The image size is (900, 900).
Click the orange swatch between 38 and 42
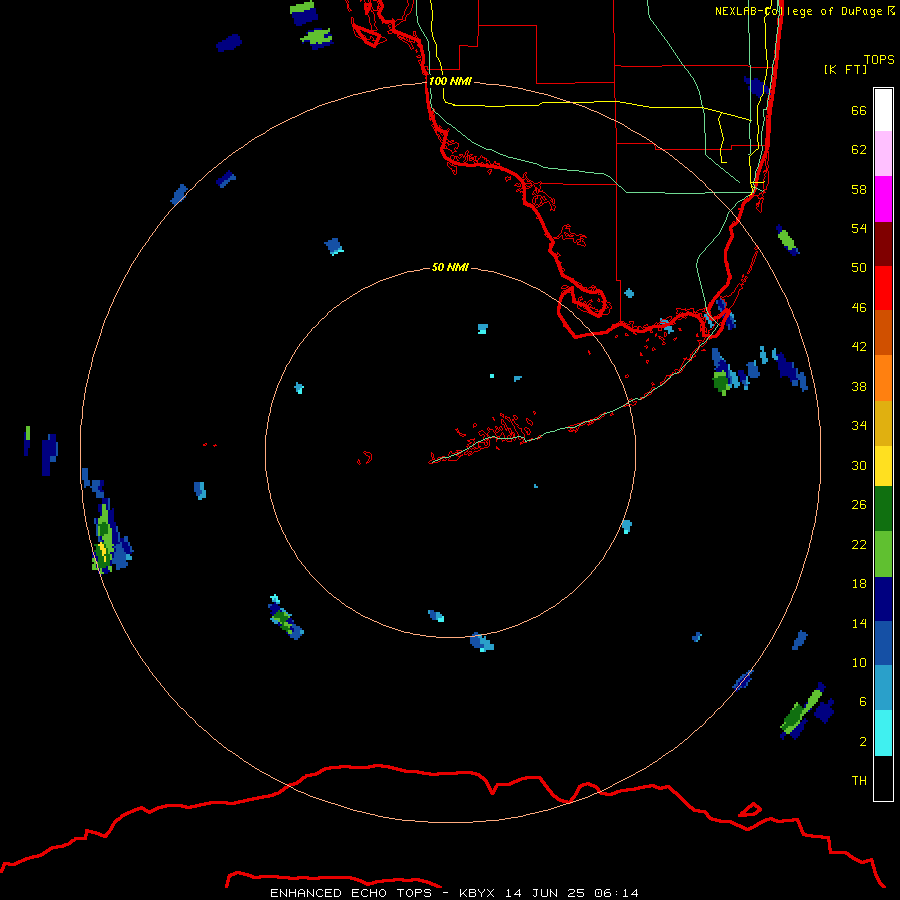point(883,378)
